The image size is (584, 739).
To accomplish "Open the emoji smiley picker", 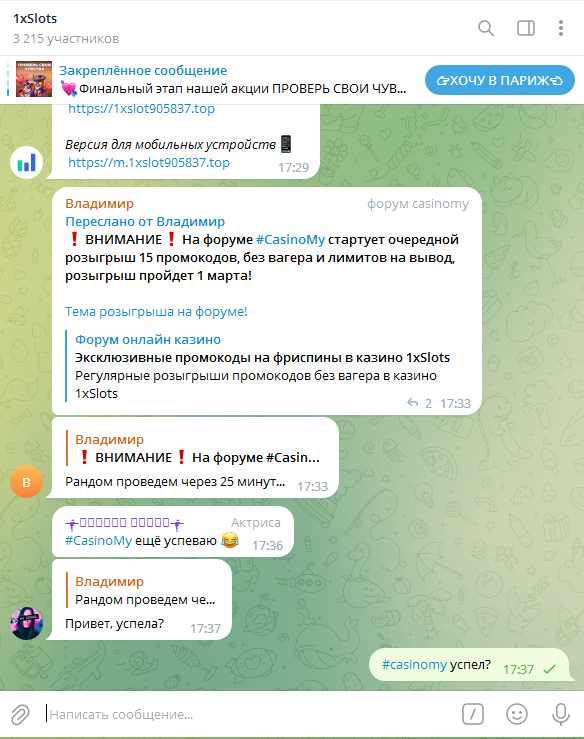I will [517, 714].
